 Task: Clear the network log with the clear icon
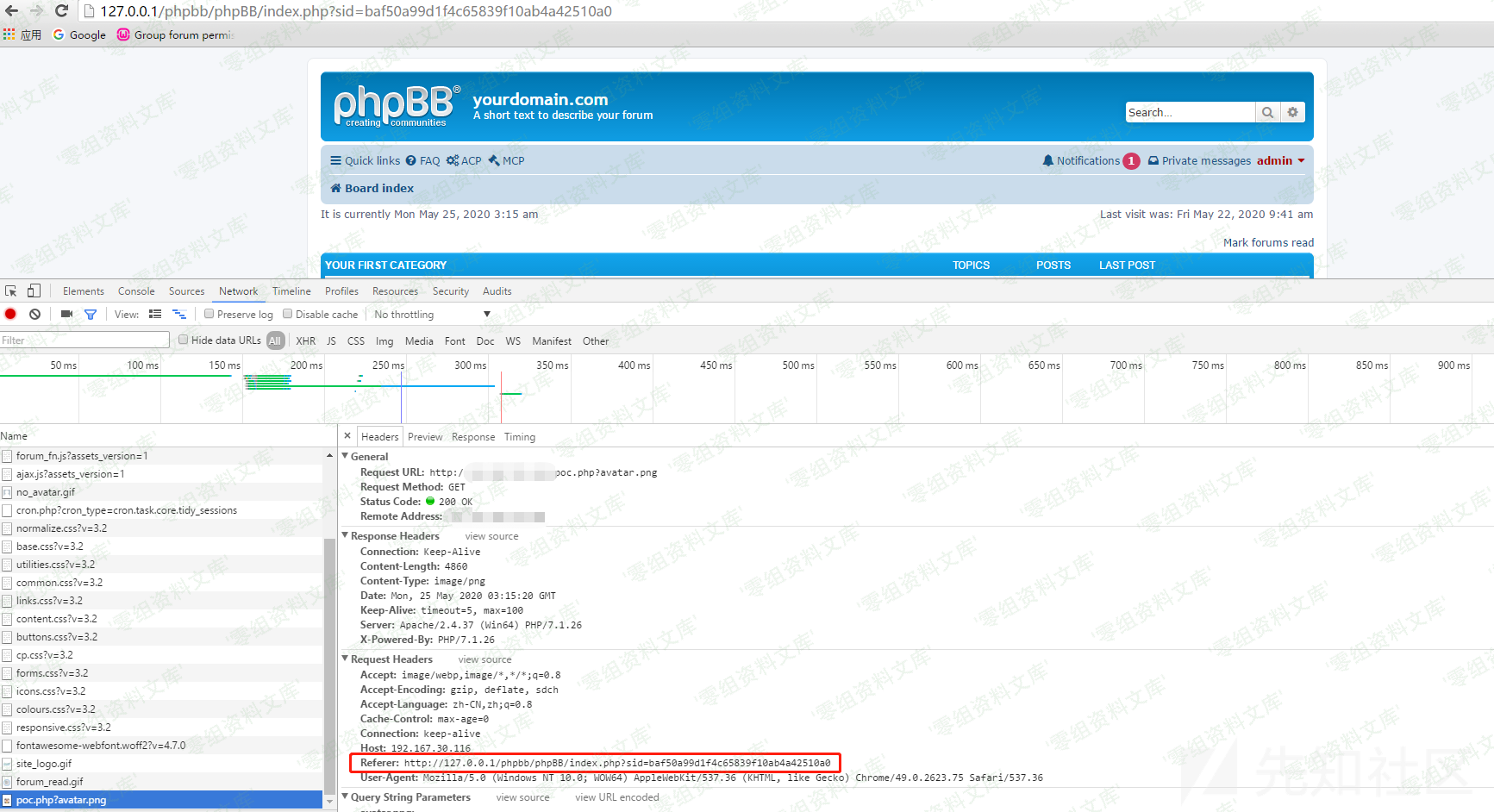tap(34, 315)
